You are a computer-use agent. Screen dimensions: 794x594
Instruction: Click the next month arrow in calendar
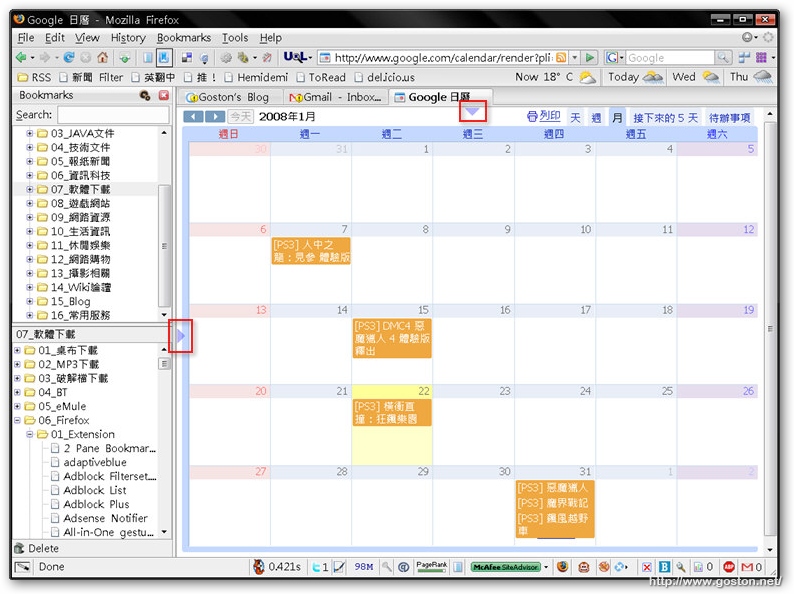coord(214,117)
